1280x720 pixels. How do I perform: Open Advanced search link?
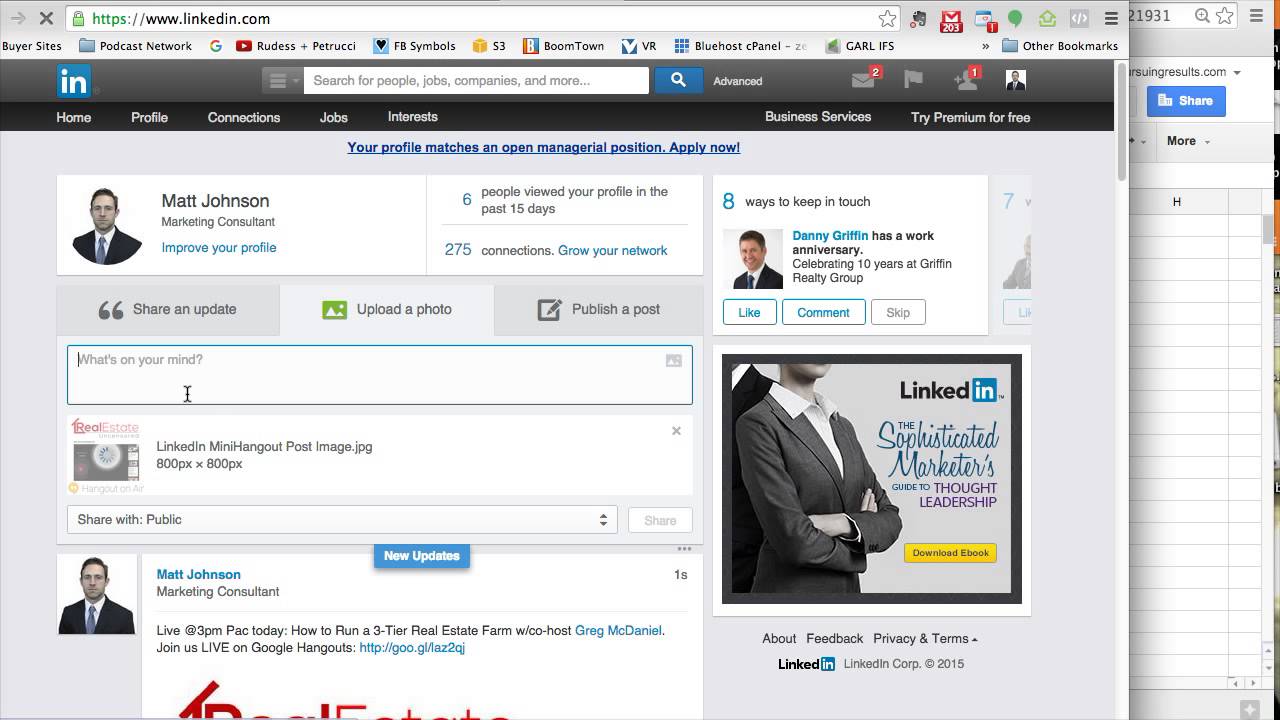click(x=738, y=81)
